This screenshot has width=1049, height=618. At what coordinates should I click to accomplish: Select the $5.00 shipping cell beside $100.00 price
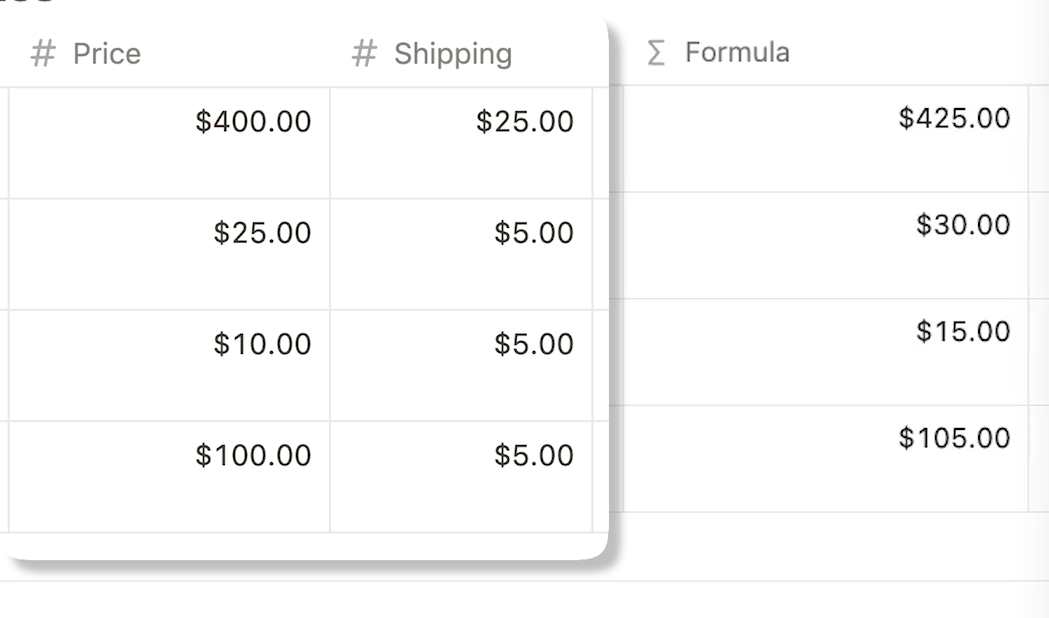(462, 477)
